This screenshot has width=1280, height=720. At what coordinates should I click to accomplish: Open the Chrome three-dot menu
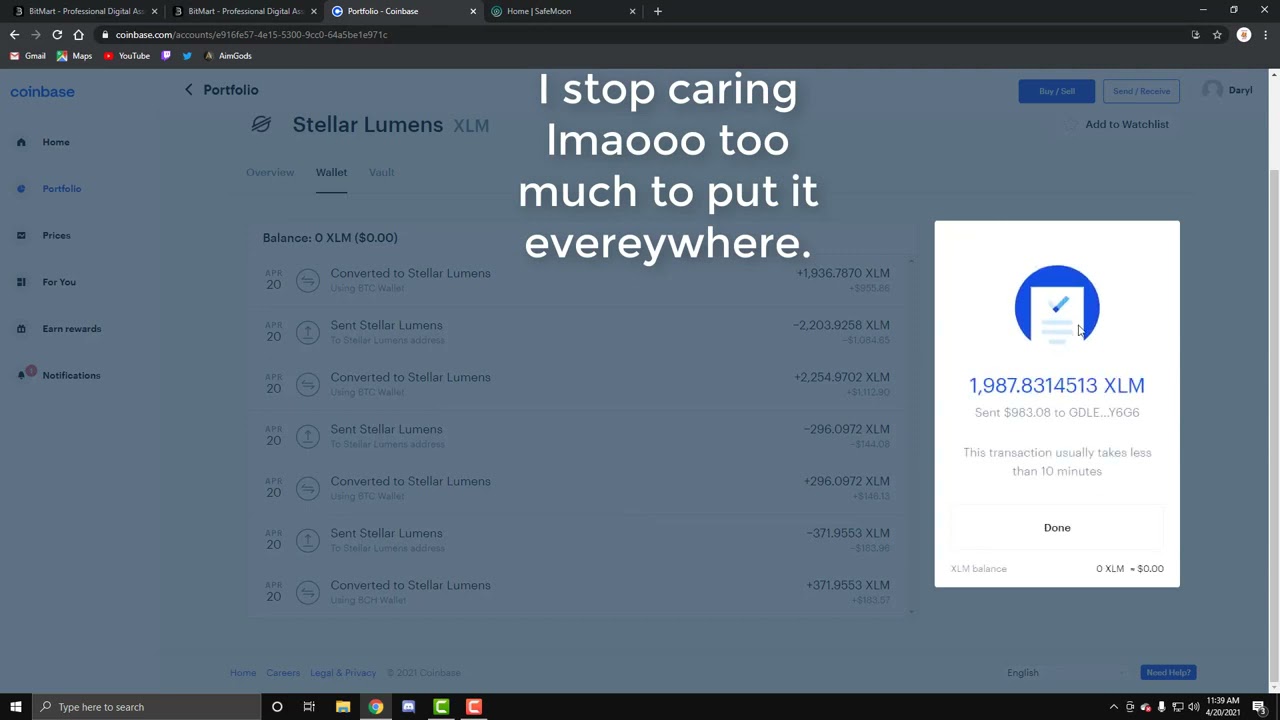point(1265,35)
